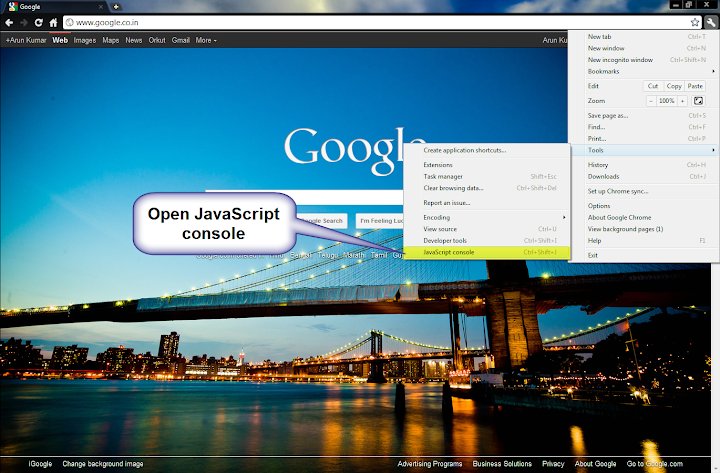The width and height of the screenshot is (720, 473).
Task: Decrease zoom with the minus button
Action: (651, 101)
